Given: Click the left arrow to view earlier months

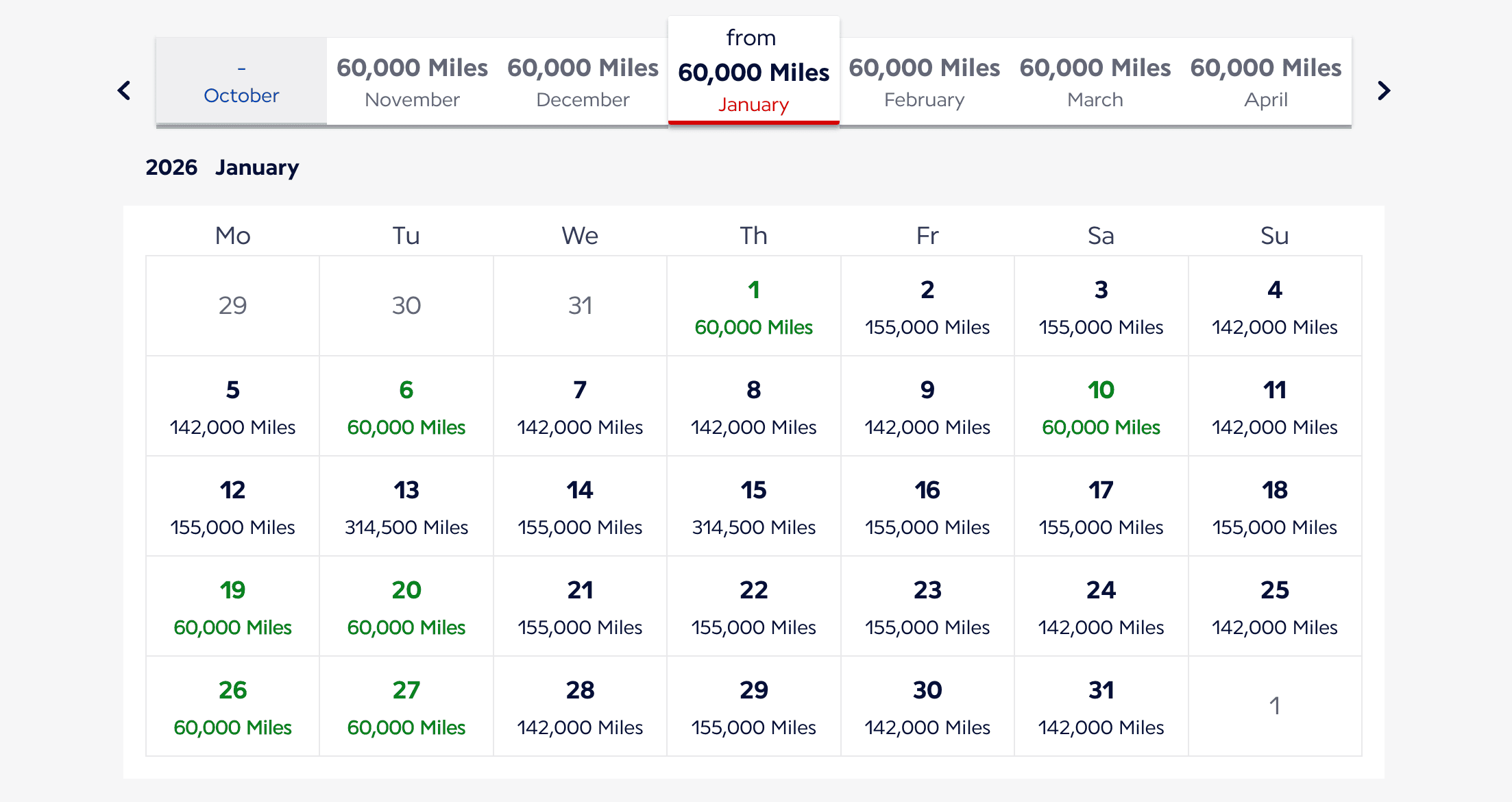Looking at the screenshot, I should [x=125, y=90].
